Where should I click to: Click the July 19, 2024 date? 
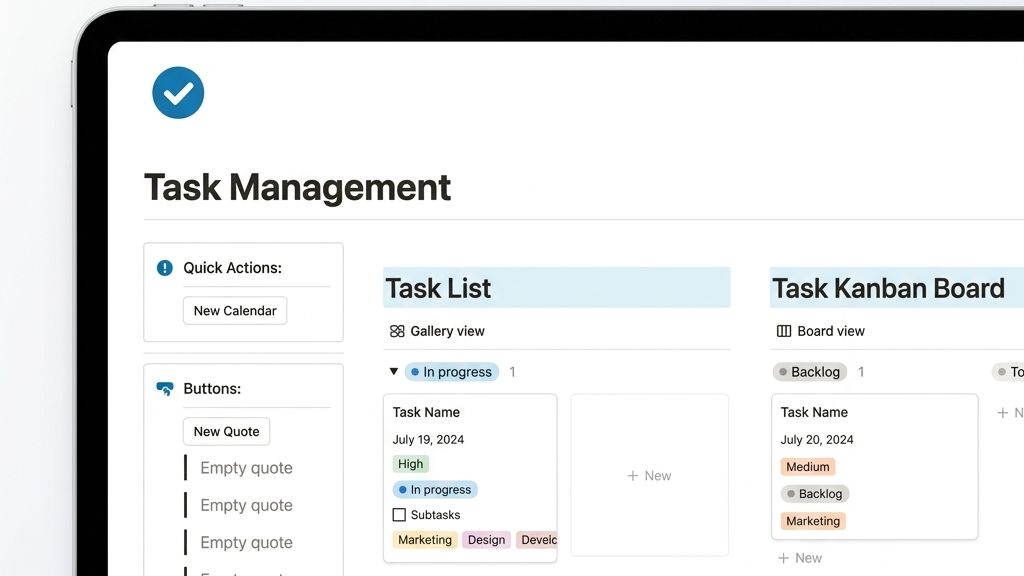pos(428,440)
